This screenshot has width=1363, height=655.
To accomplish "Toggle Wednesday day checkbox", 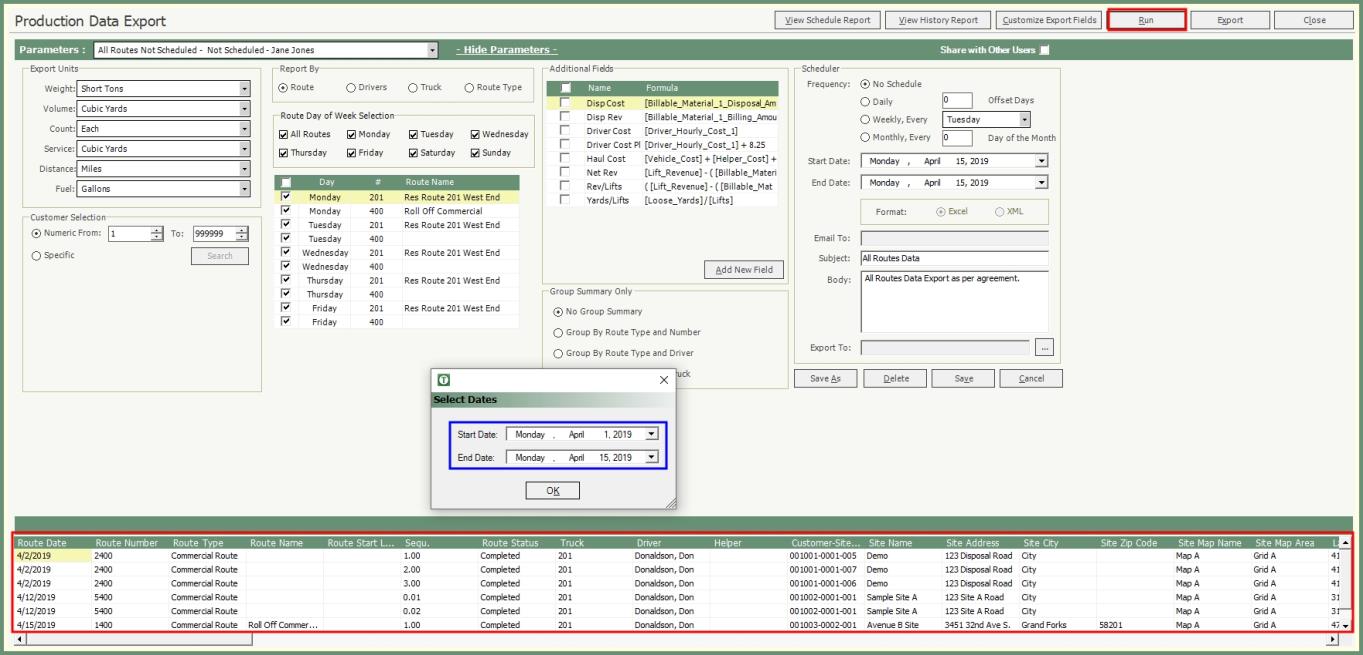I will point(475,134).
